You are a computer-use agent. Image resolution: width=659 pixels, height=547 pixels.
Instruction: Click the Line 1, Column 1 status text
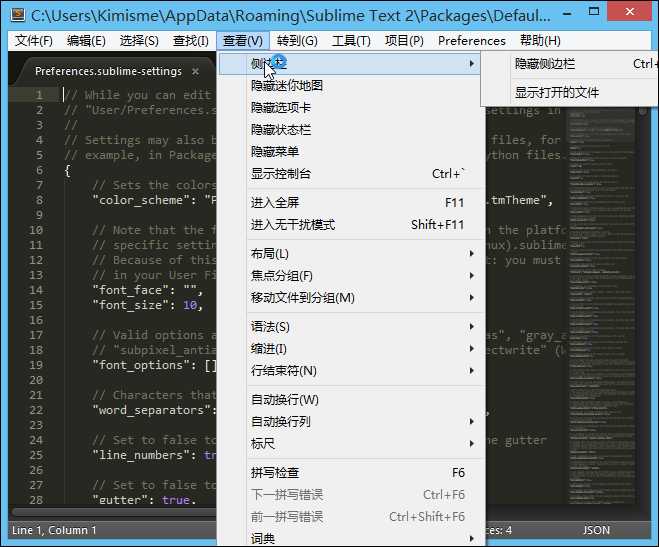[x=54, y=530]
